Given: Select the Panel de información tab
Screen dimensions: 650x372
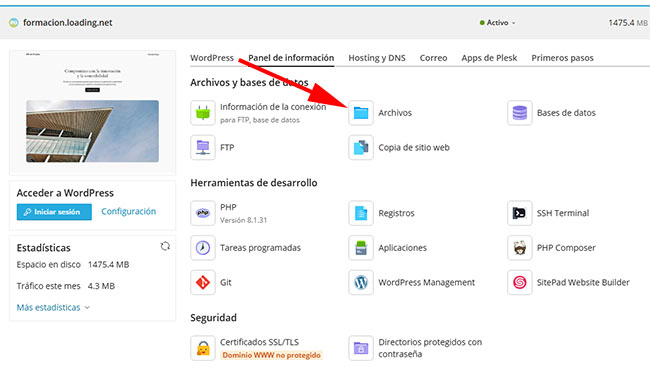Looking at the screenshot, I should tap(291, 58).
